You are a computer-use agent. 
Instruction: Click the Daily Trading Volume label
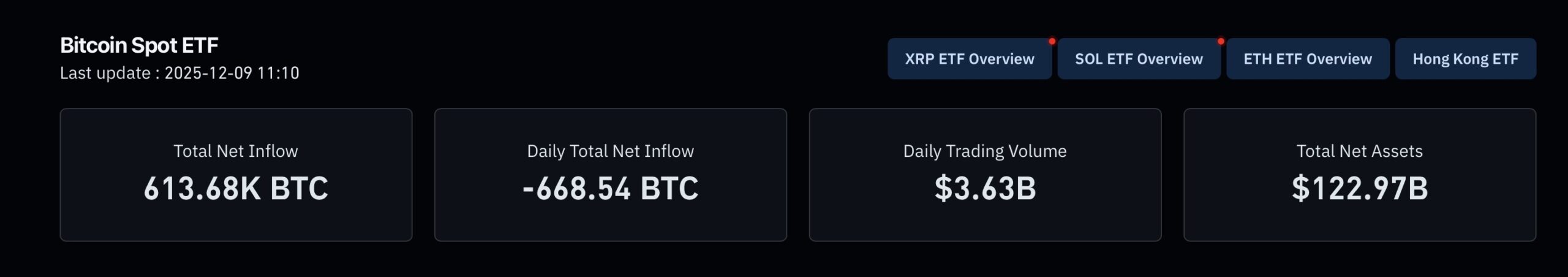[x=985, y=151]
